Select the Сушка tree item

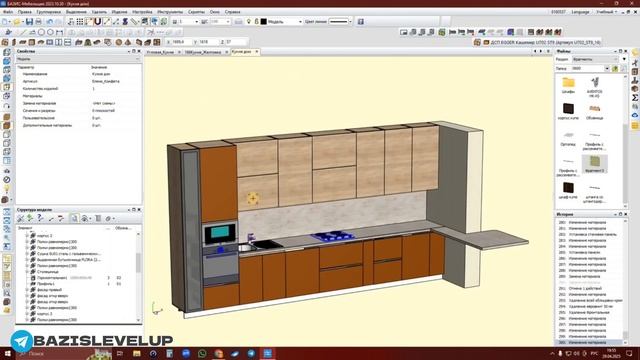68,253
